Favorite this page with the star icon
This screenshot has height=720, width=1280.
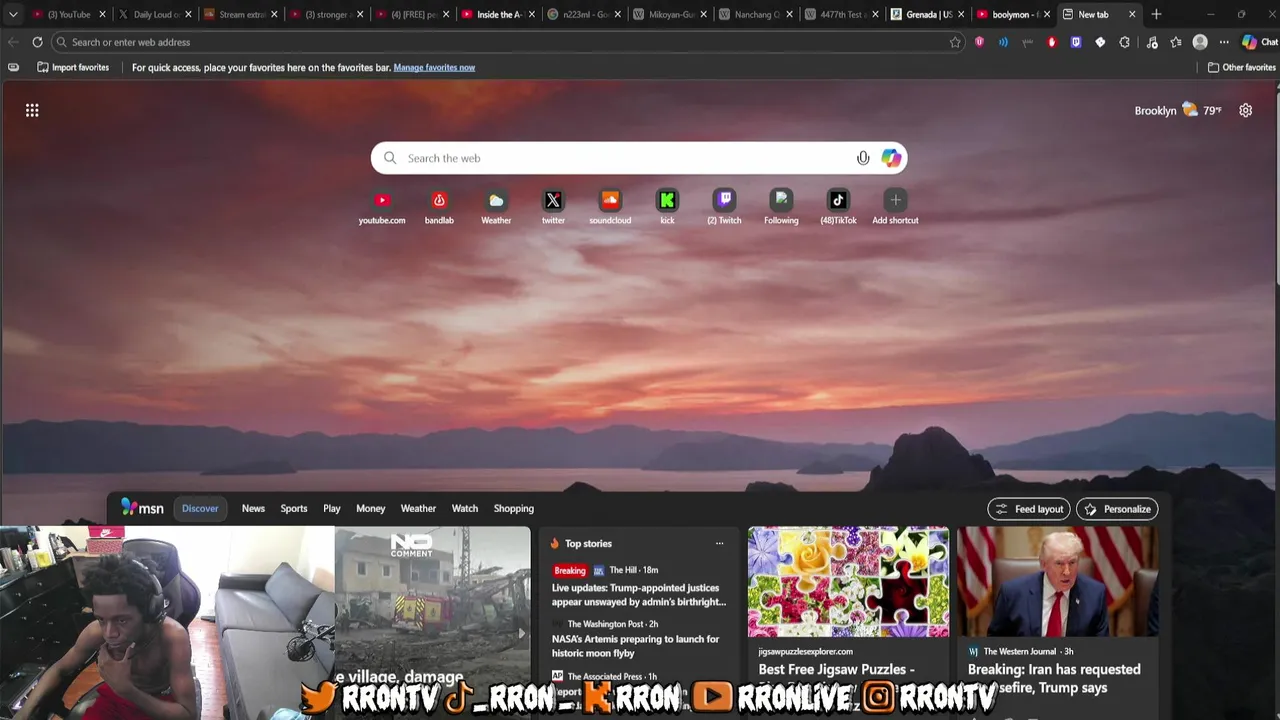pos(955,42)
